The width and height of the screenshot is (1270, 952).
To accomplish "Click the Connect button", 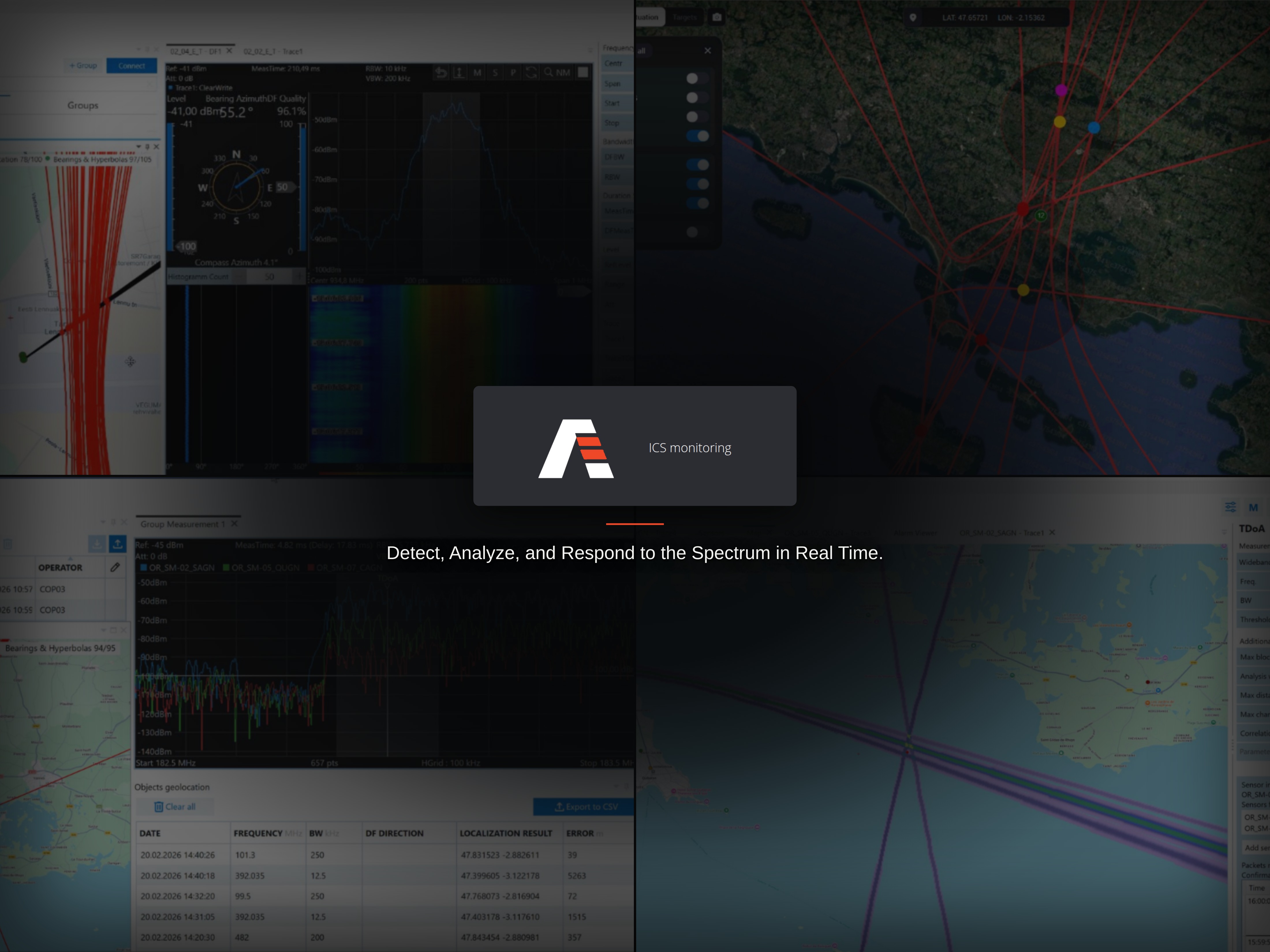I will (132, 65).
